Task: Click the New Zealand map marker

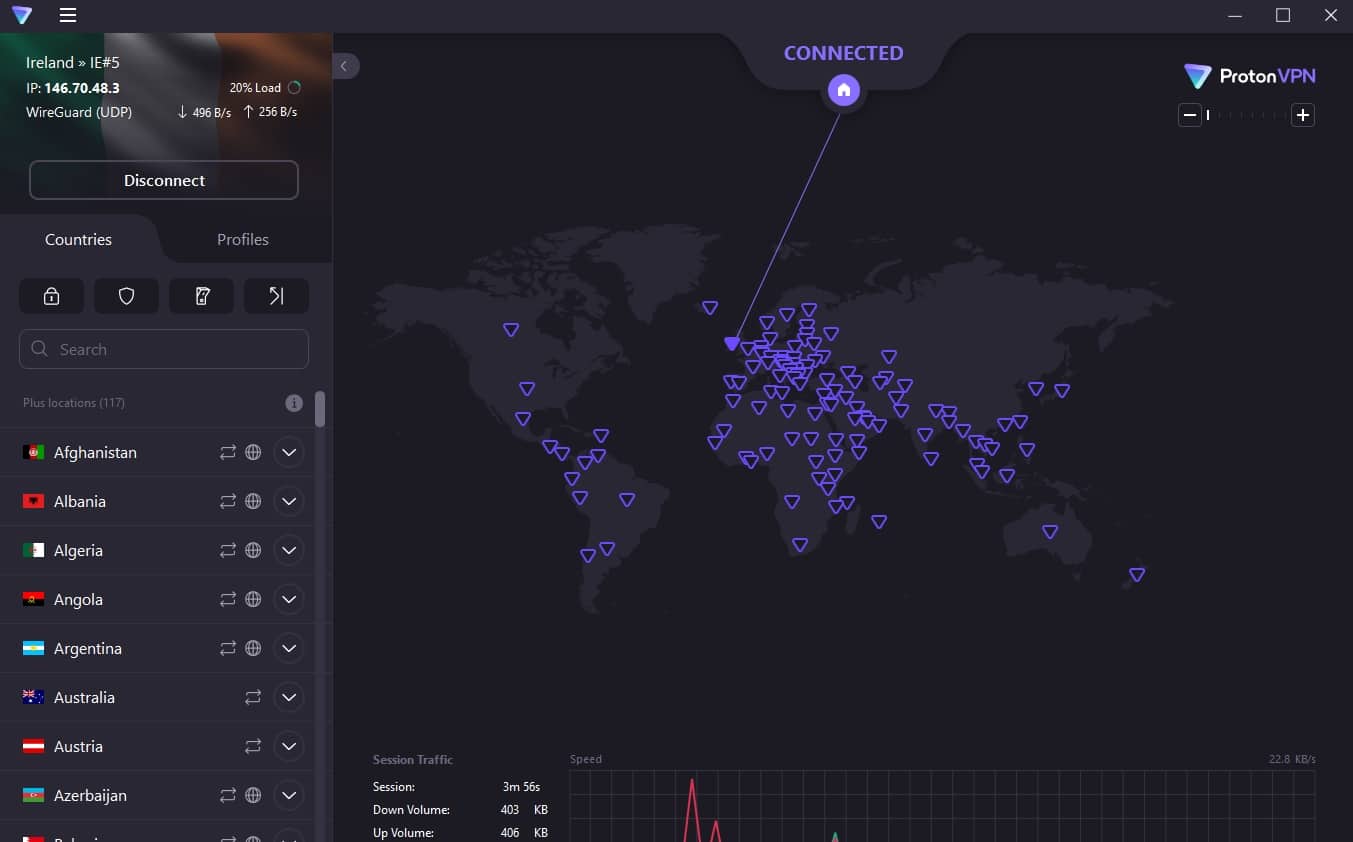Action: tap(1137, 575)
